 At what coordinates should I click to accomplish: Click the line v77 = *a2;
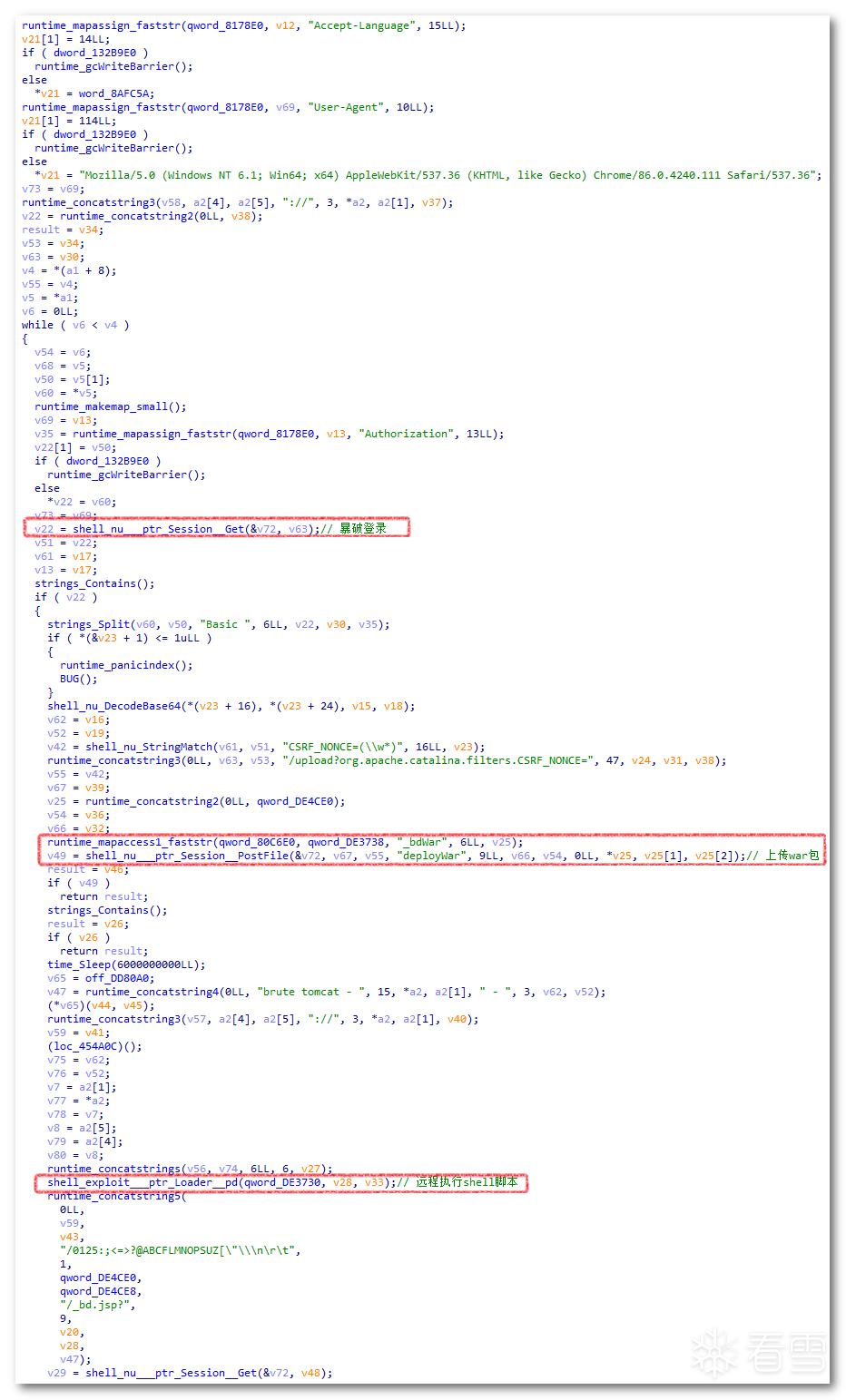tap(79, 1101)
